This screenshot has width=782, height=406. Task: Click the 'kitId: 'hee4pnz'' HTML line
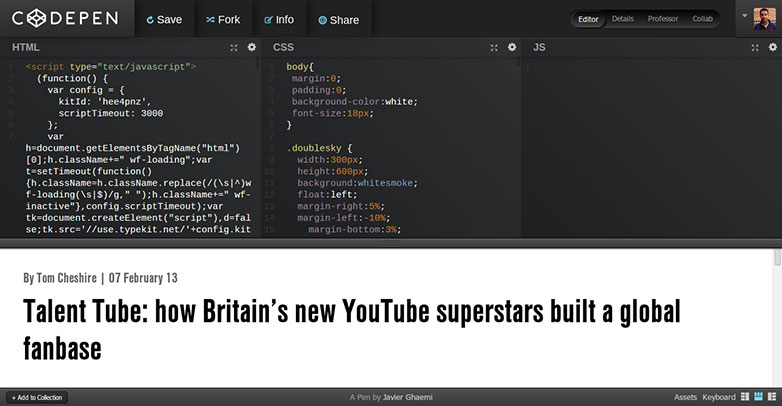(x=105, y=102)
